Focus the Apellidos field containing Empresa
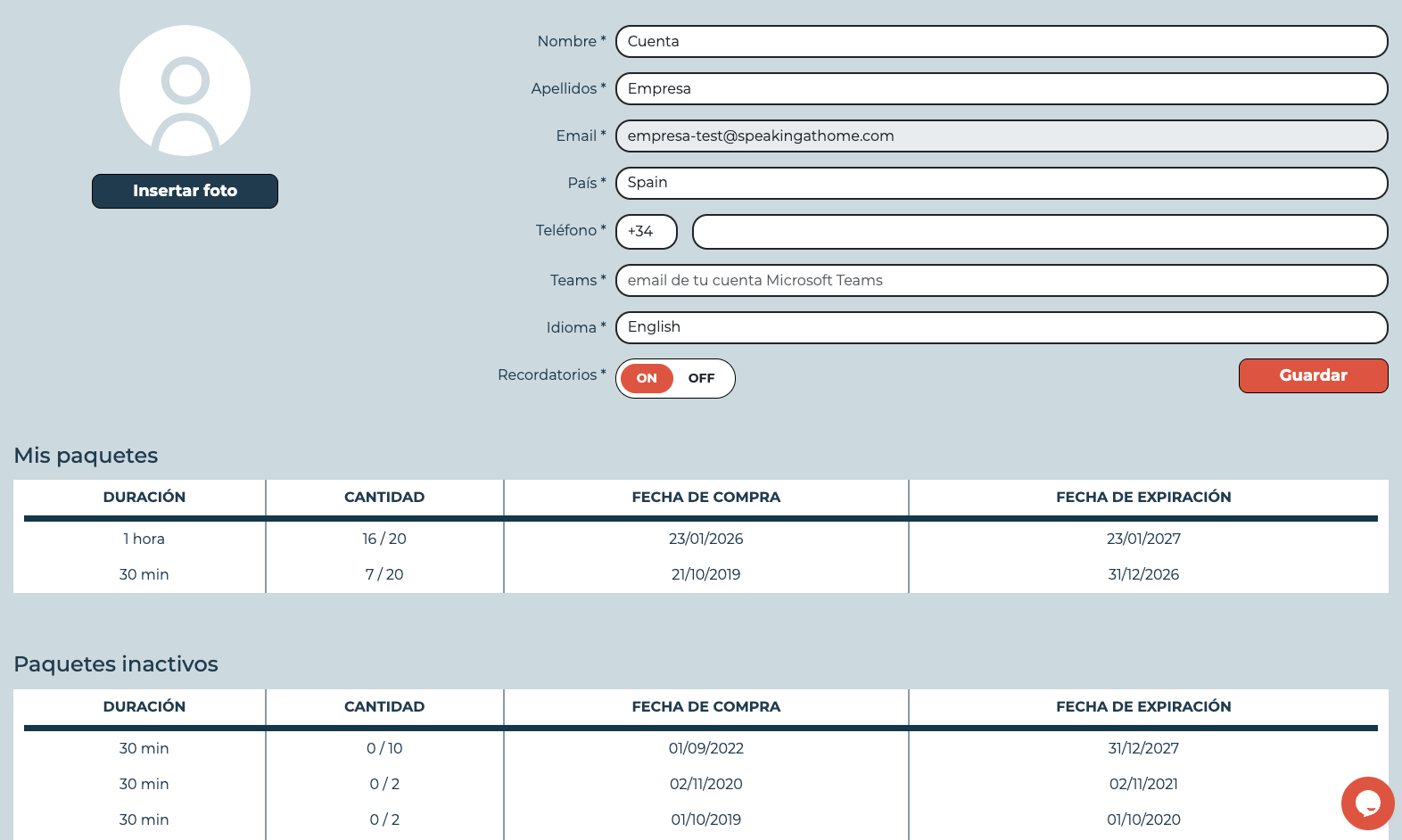 click(x=1002, y=89)
